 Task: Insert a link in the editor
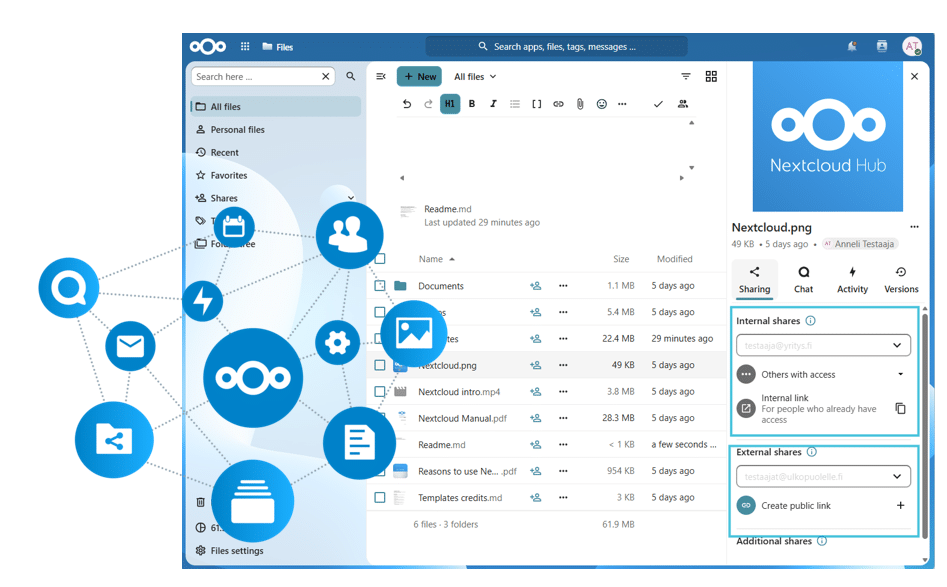[x=558, y=104]
